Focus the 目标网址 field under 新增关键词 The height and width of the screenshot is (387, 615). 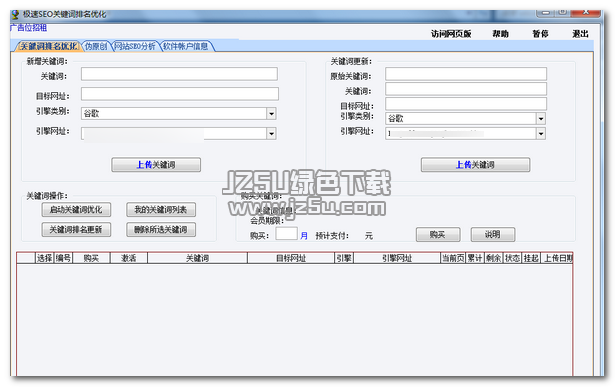point(180,94)
